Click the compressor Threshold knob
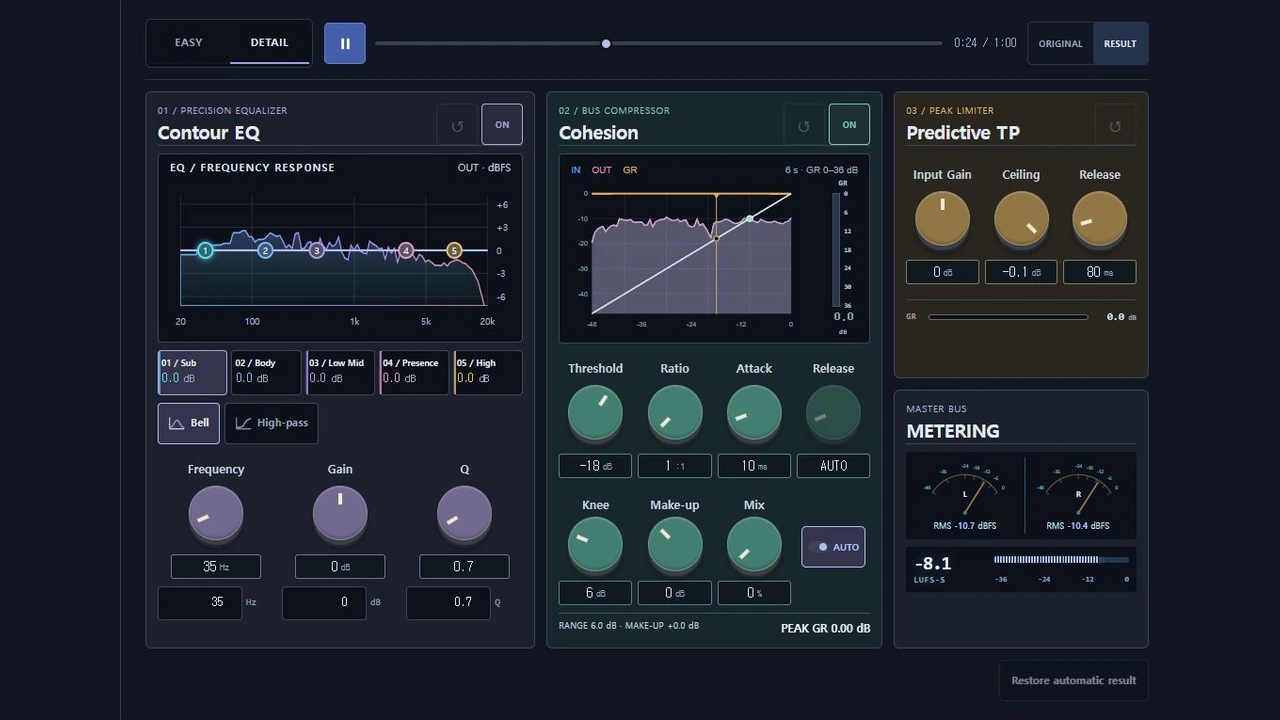Screen dimensions: 1280x720 (x=595, y=413)
